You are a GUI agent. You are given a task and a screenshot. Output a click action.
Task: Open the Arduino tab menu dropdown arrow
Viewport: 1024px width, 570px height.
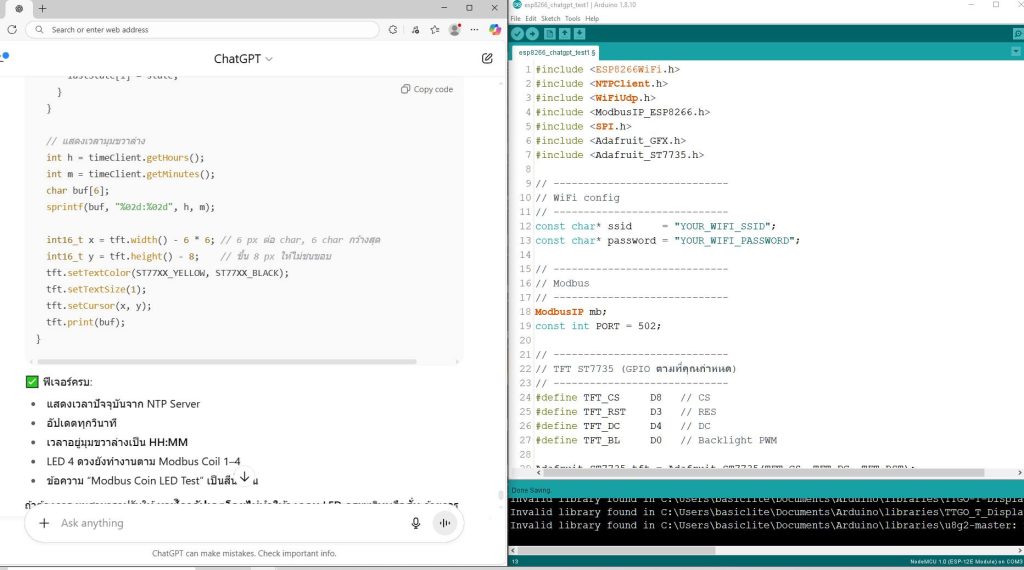click(1016, 52)
